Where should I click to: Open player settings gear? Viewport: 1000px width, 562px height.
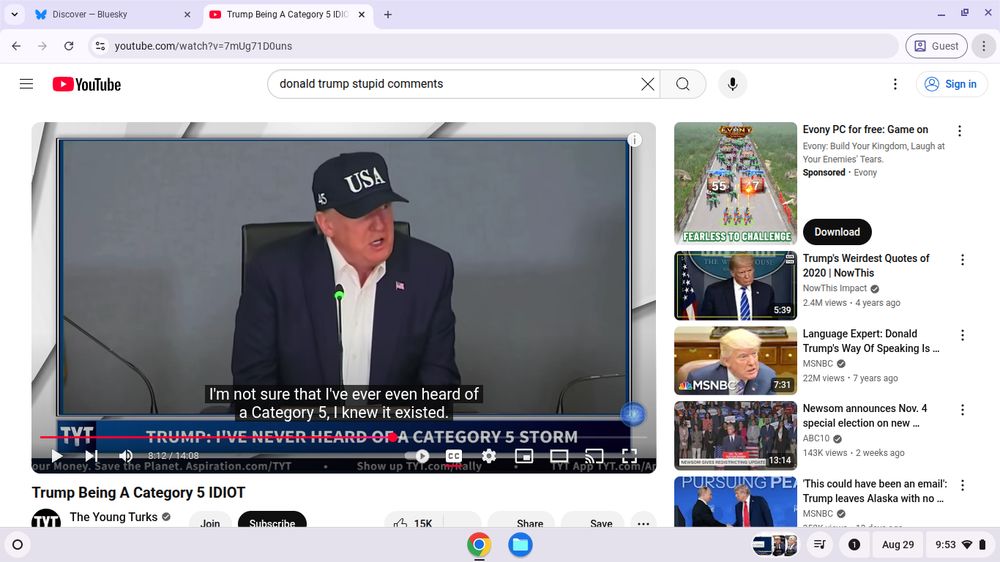point(489,455)
